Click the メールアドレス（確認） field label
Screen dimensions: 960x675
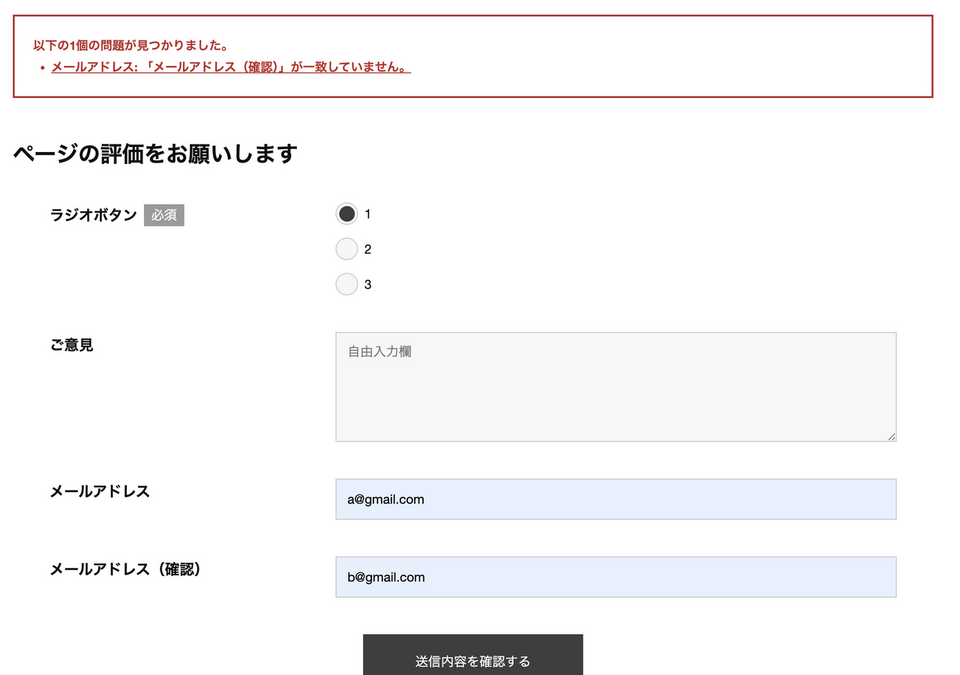126,569
